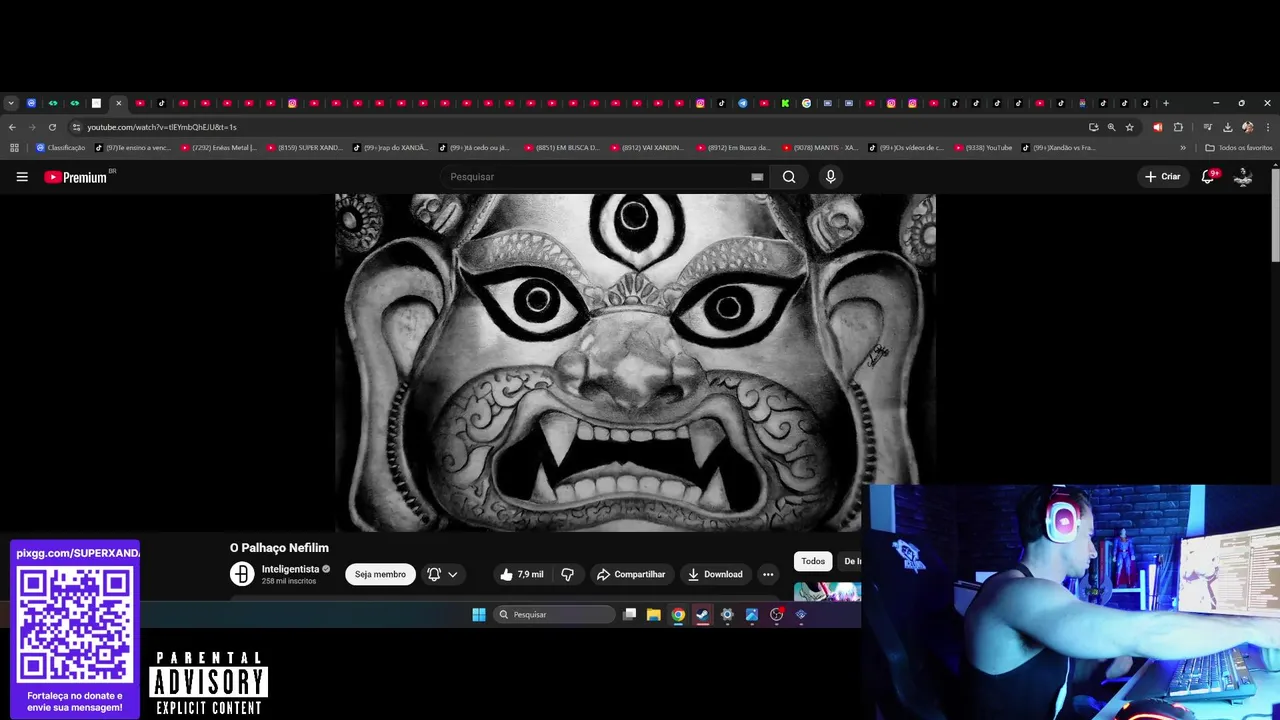Open '(9078) MANTIS - XA...' bookmark

coord(820,148)
